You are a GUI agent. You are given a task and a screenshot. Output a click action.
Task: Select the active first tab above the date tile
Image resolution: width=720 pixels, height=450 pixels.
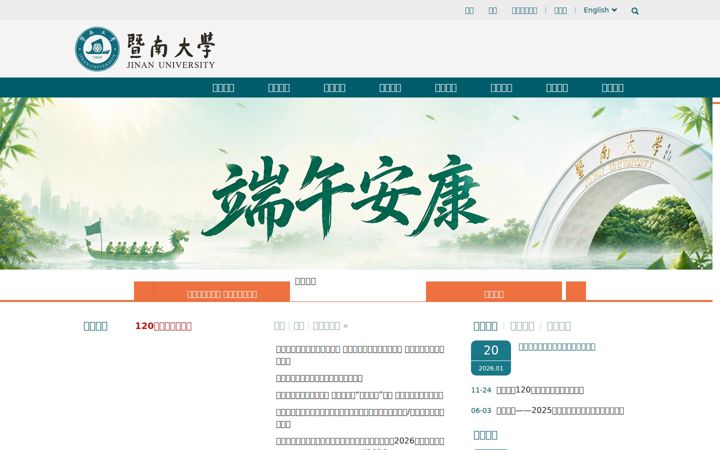pyautogui.click(x=485, y=326)
